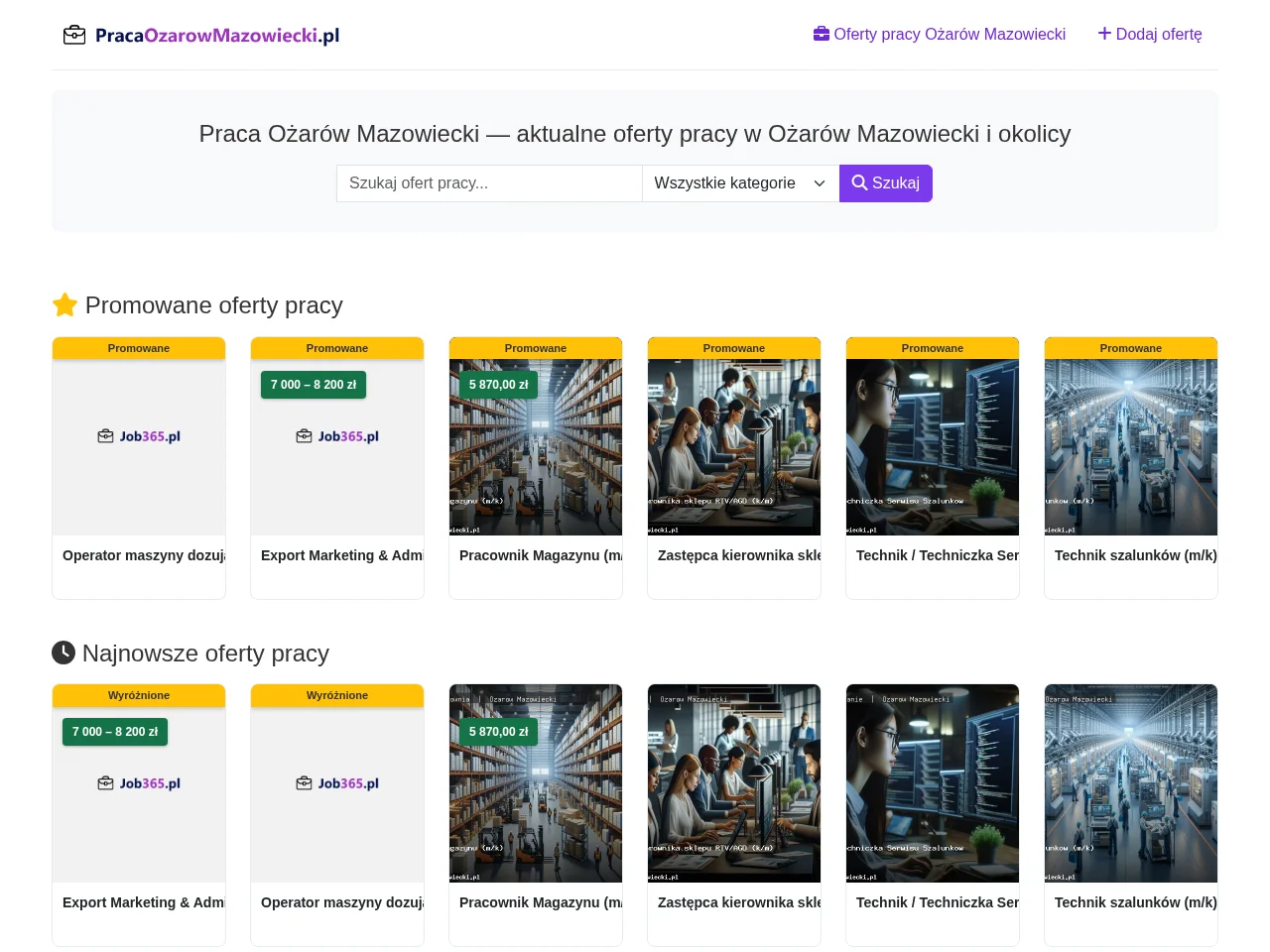
Task: Click the PracaOzarowMazowiecki.pl site logo
Action: [x=201, y=36]
